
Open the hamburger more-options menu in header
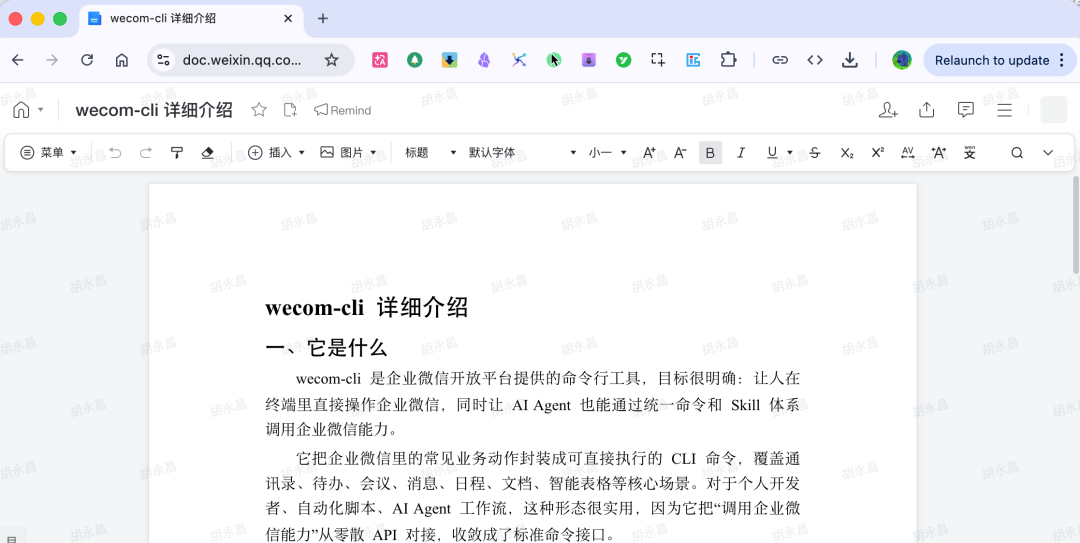click(1004, 110)
